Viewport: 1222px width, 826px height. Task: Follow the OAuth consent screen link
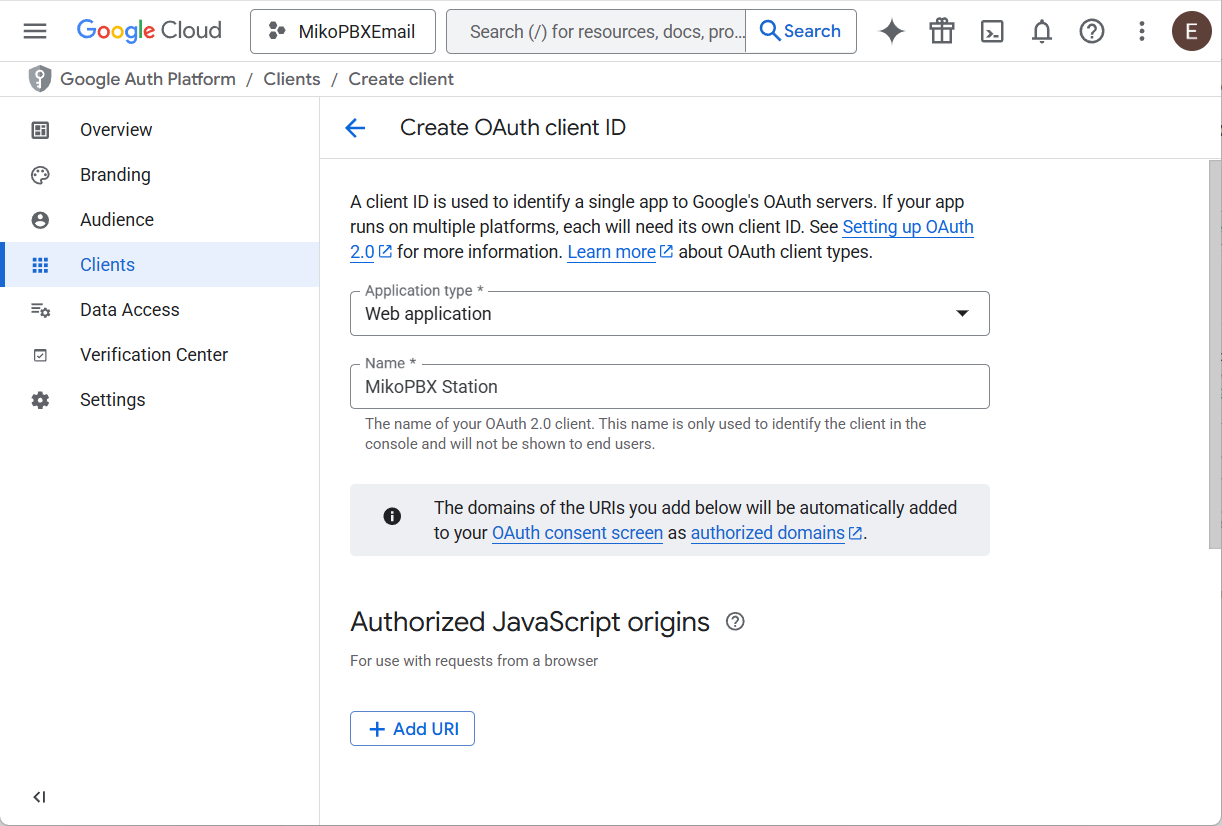(577, 533)
